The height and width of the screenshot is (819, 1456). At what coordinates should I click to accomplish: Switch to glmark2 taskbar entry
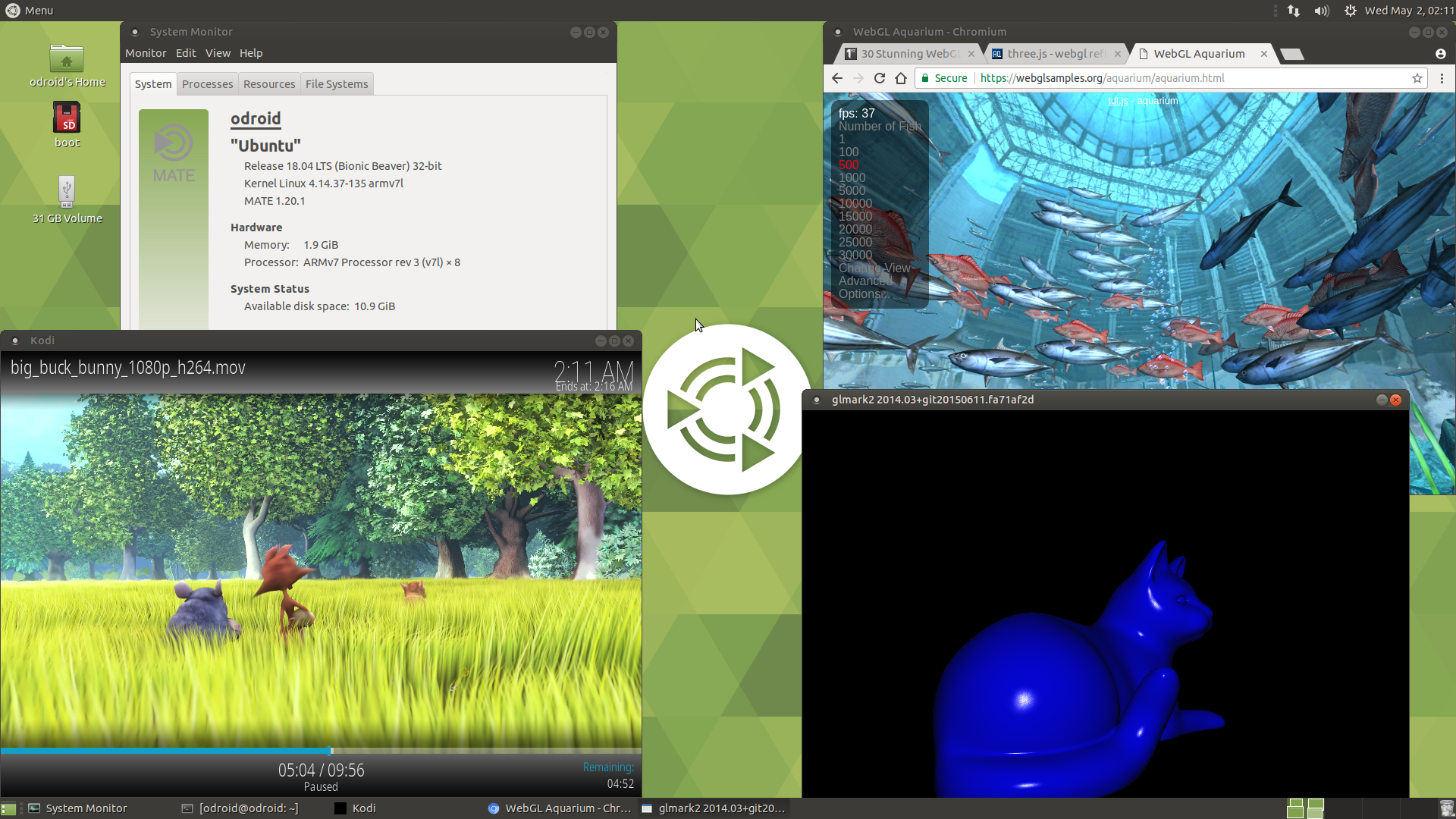pyautogui.click(x=713, y=808)
